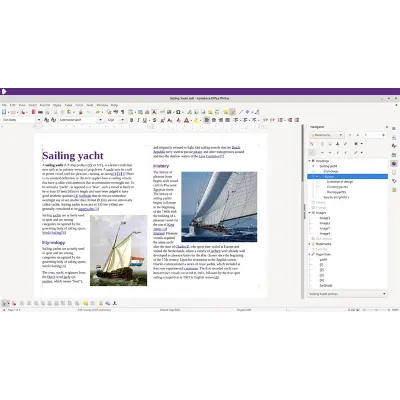Open the Styles menu

point(57,105)
